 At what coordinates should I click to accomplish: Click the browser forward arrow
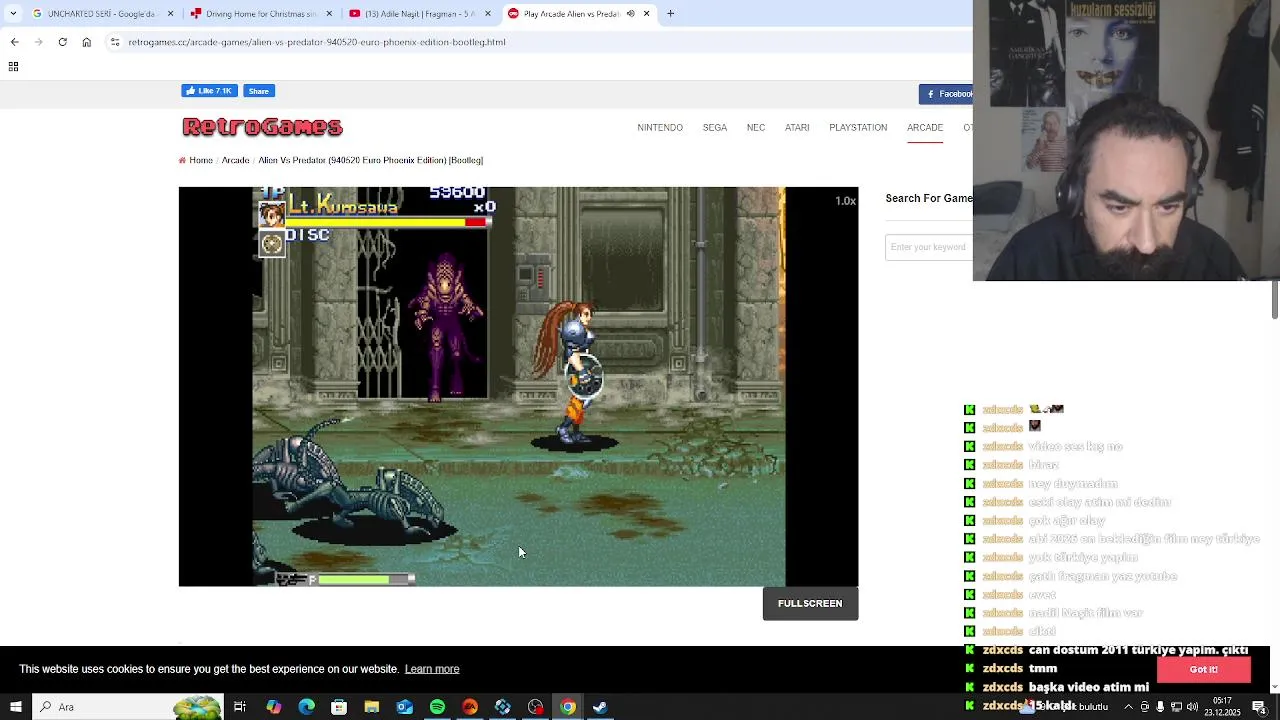click(38, 42)
